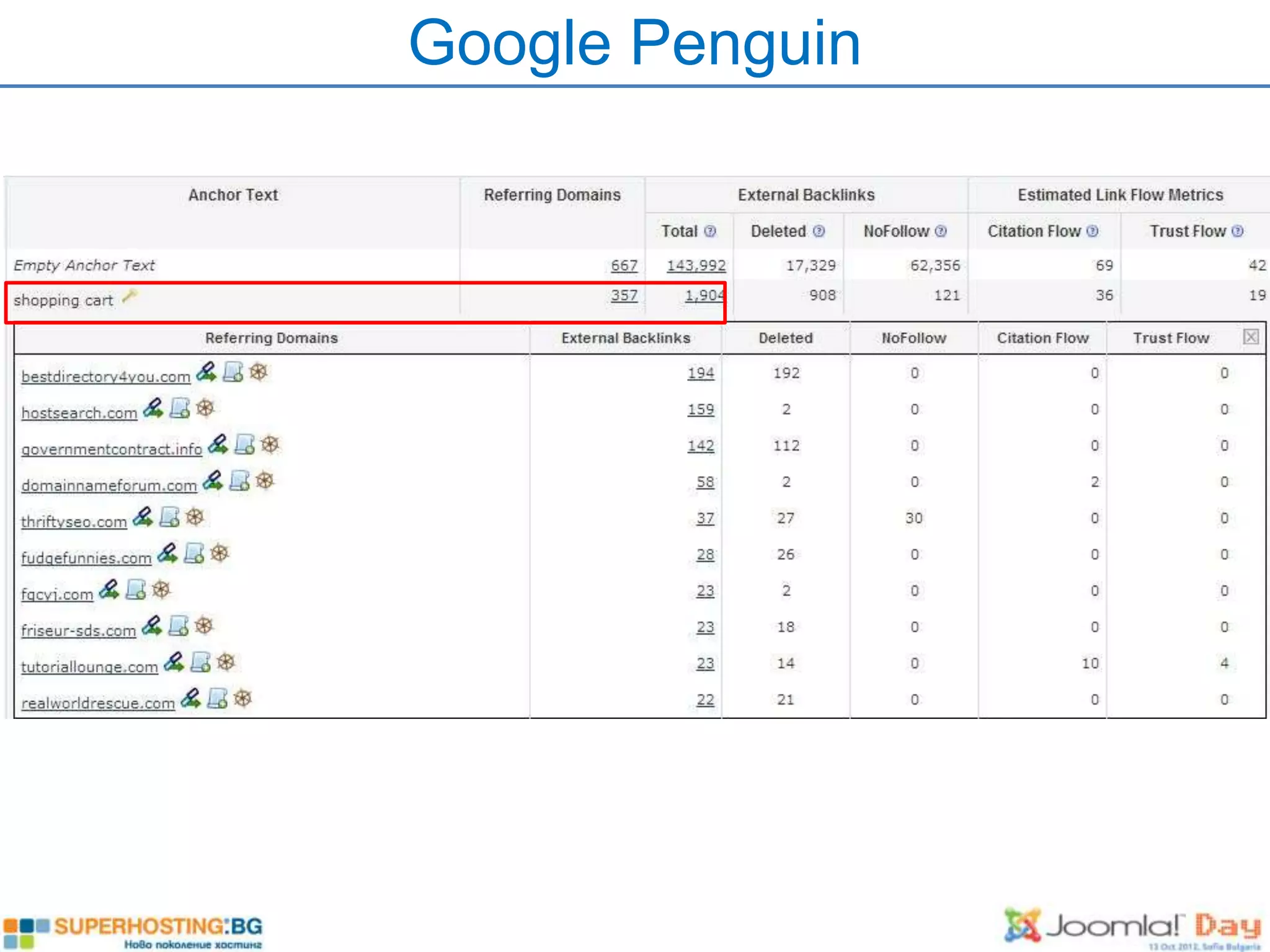This screenshot has height=952, width=1270.
Task: Open the bestdirectory4you.com link
Action: click(106, 377)
